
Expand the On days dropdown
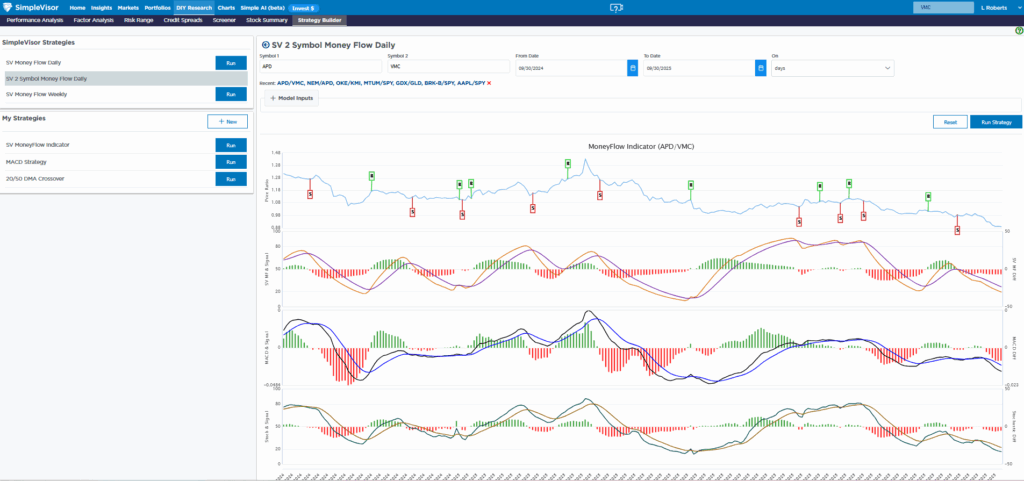(x=830, y=68)
